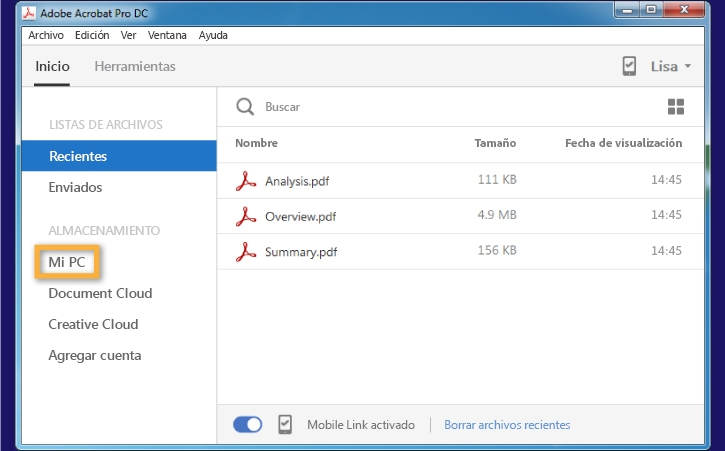Choose Mi PC storage
This screenshot has height=451, width=725.
tap(67, 262)
